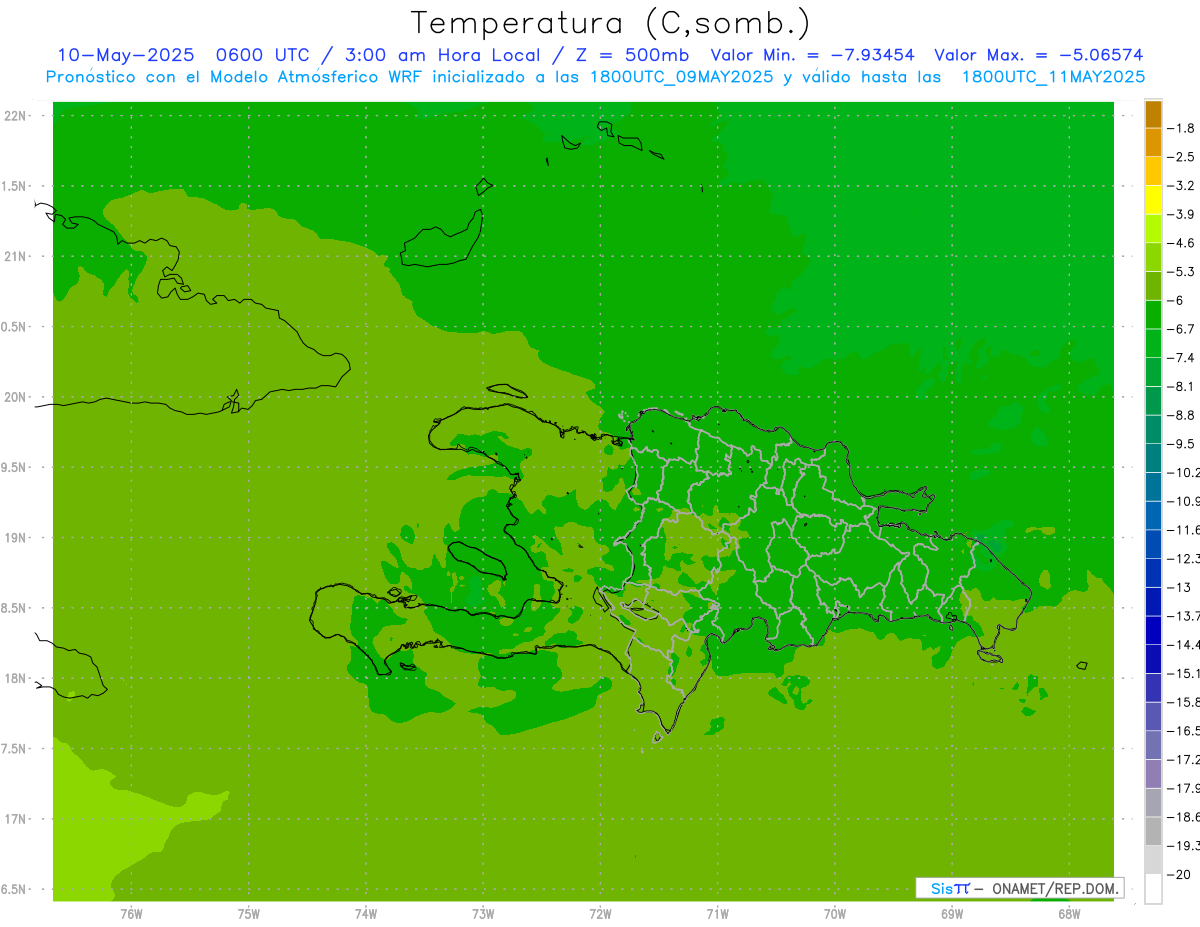Screen dimensions: 1200x927
Task: Click the '22N' latitude label
Action: click(16, 116)
